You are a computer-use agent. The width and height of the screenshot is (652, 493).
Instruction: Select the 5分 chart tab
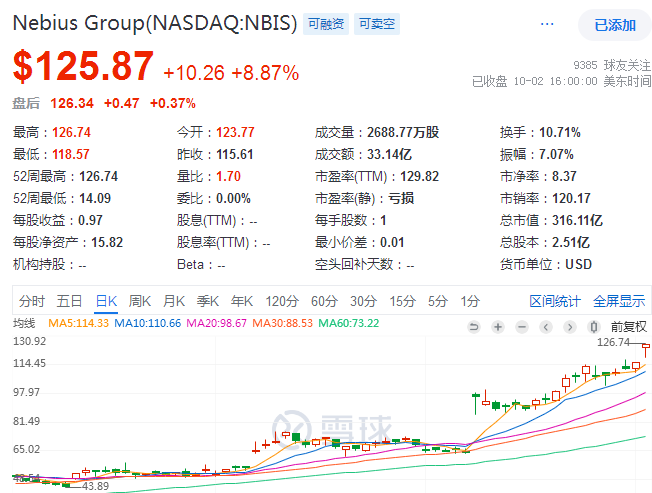pos(438,301)
